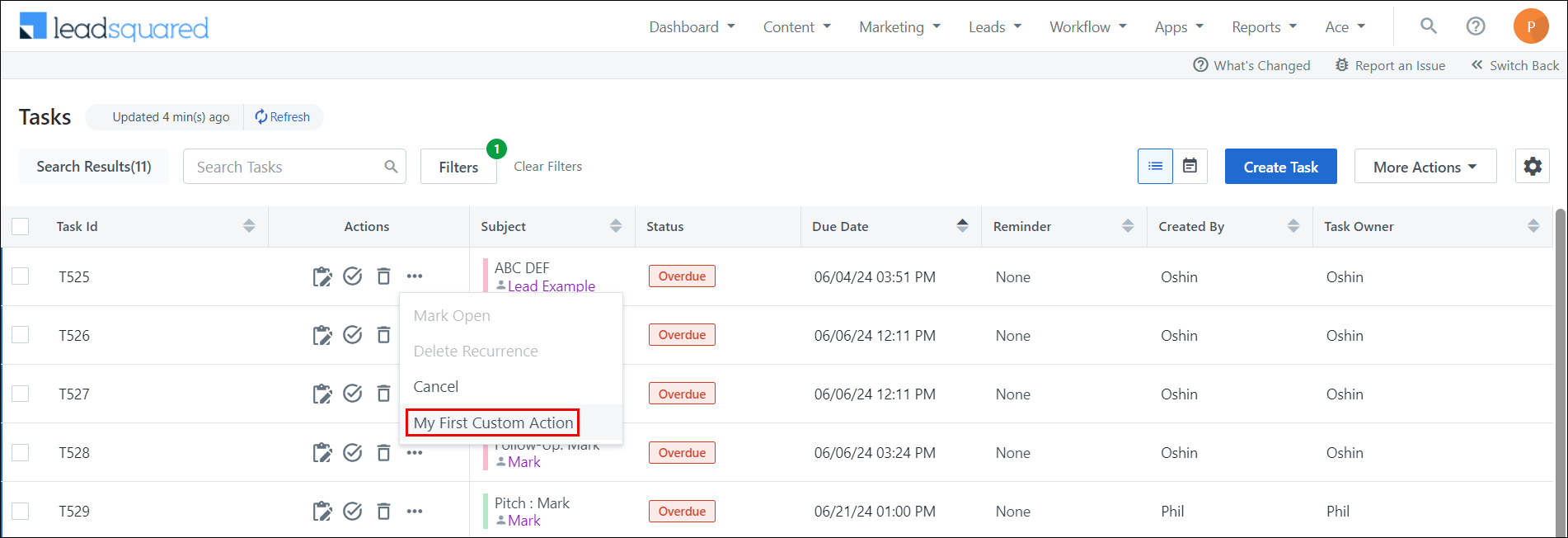Click search icon in Search Tasks box
1568x538 pixels.
[391, 167]
